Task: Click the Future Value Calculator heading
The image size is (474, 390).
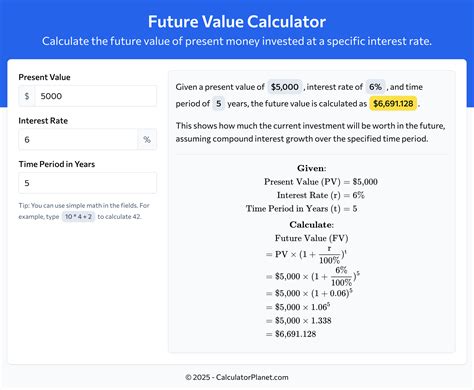Action: [x=237, y=22]
